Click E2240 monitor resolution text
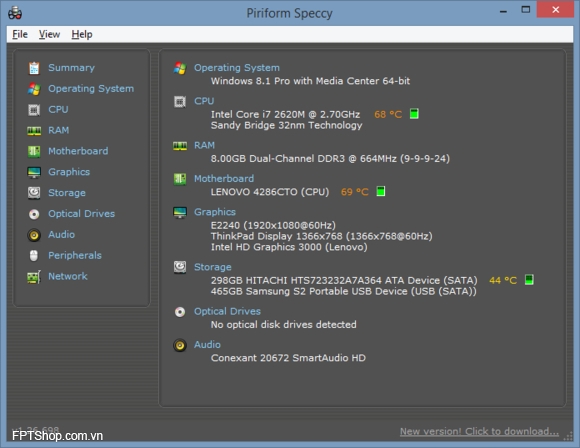The image size is (580, 448). (273, 225)
